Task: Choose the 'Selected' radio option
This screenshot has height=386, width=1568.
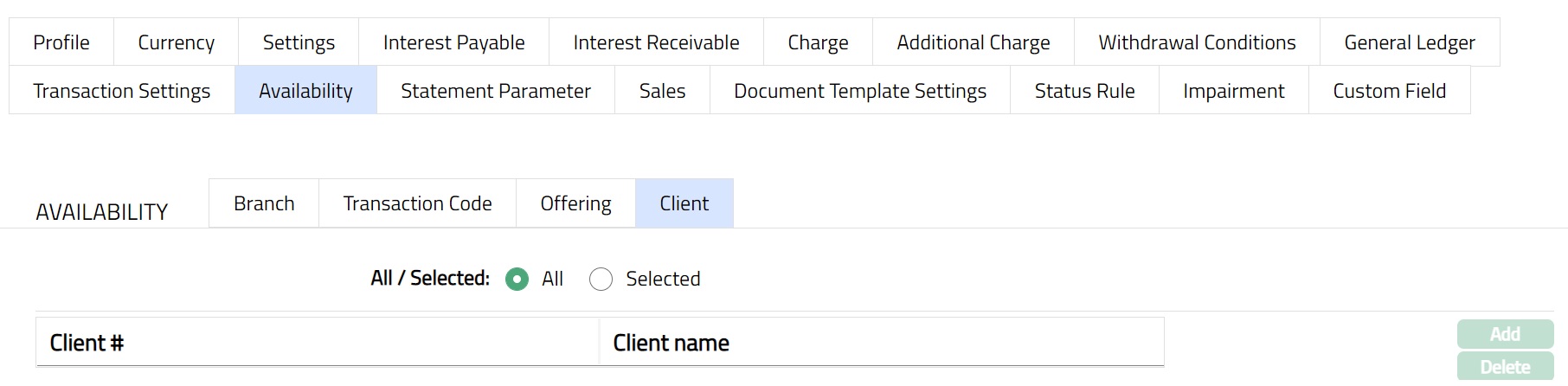Action: pyautogui.click(x=601, y=279)
